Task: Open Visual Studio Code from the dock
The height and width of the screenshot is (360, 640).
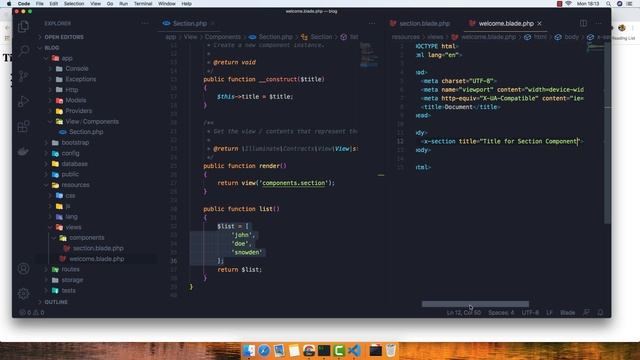Action: coord(354,350)
